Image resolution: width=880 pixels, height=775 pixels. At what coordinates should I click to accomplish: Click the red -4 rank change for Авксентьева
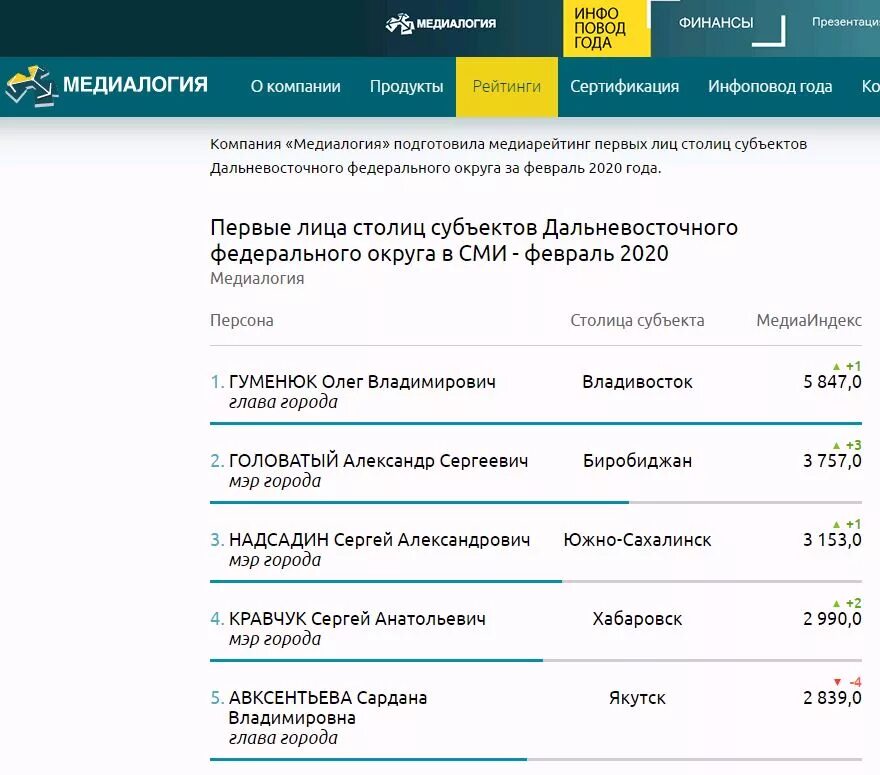coord(847,682)
